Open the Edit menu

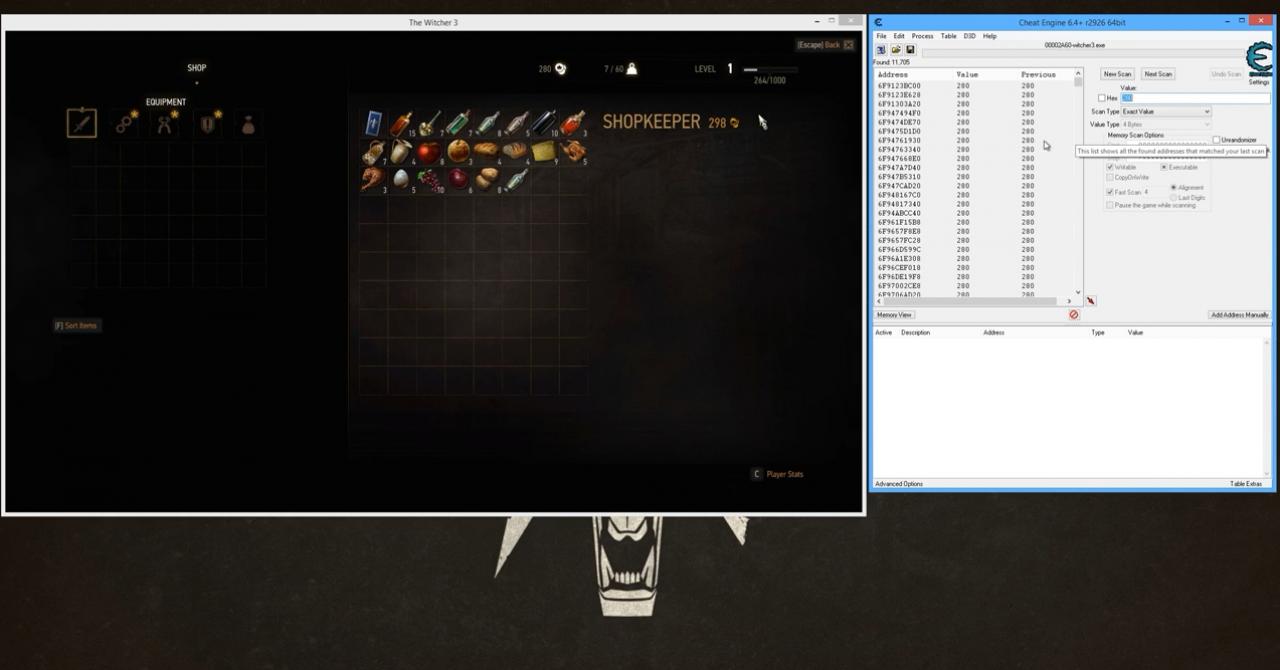[x=899, y=36]
